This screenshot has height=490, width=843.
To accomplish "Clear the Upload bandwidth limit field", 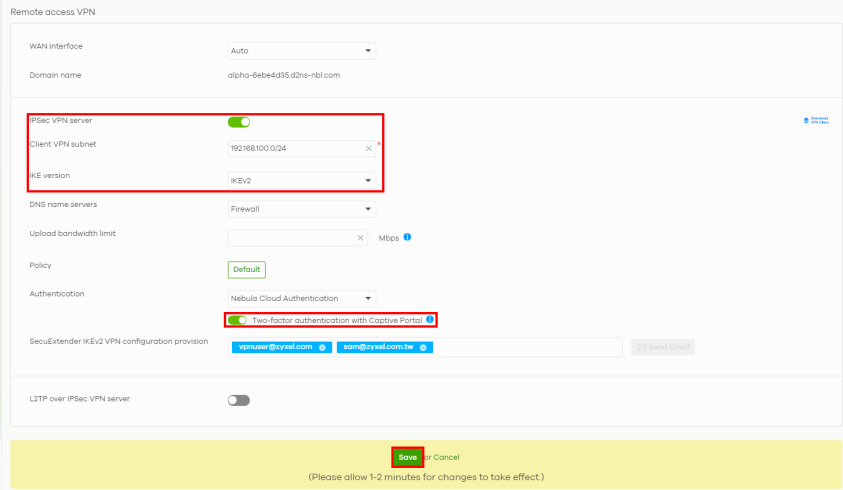I will [x=360, y=238].
